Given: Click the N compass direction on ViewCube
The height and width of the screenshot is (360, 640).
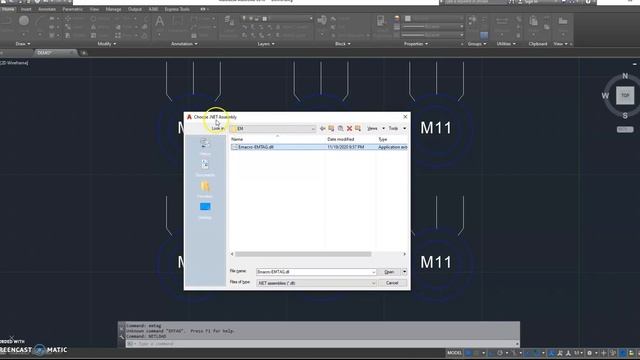Looking at the screenshot, I should click(625, 76).
